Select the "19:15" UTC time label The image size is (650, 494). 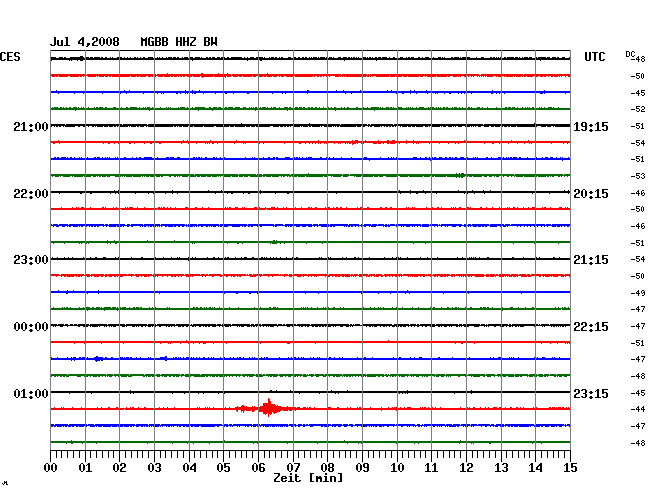point(591,127)
